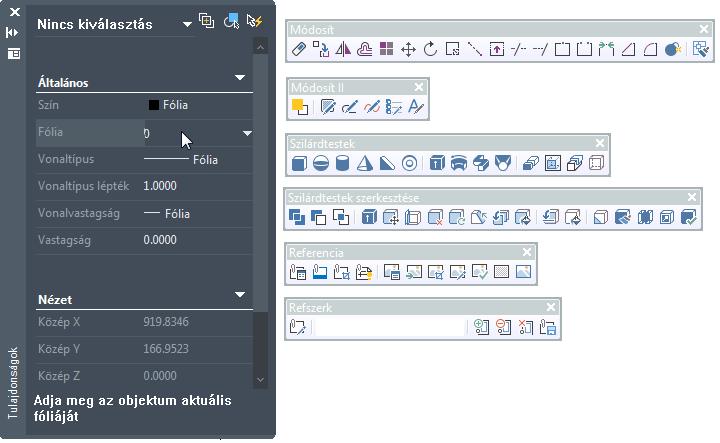Click the Explode bomb icon
The height and width of the screenshot is (443, 720).
coord(673,49)
